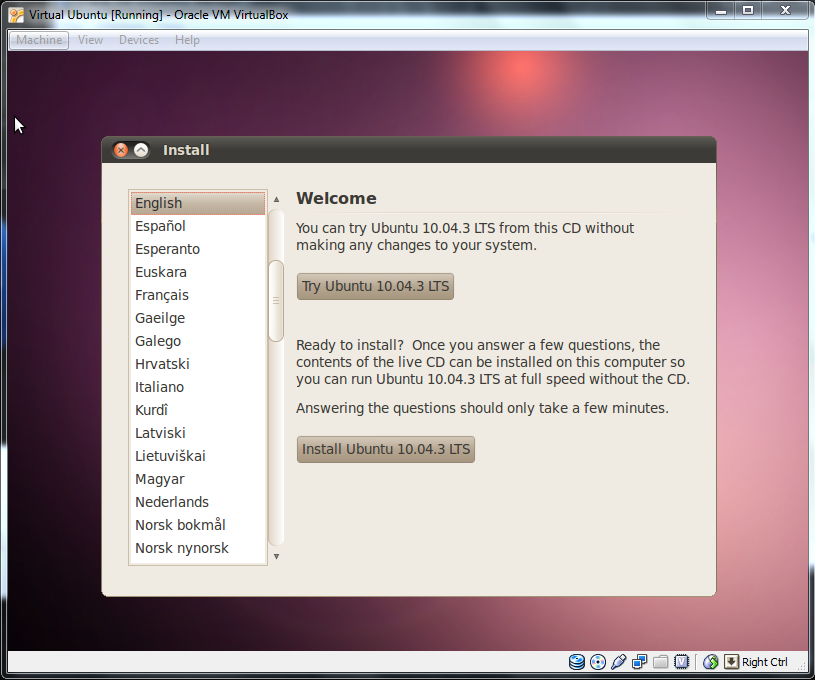Viewport: 815px width, 680px height.
Task: Click the mouse integration globe icon
Action: (x=711, y=662)
